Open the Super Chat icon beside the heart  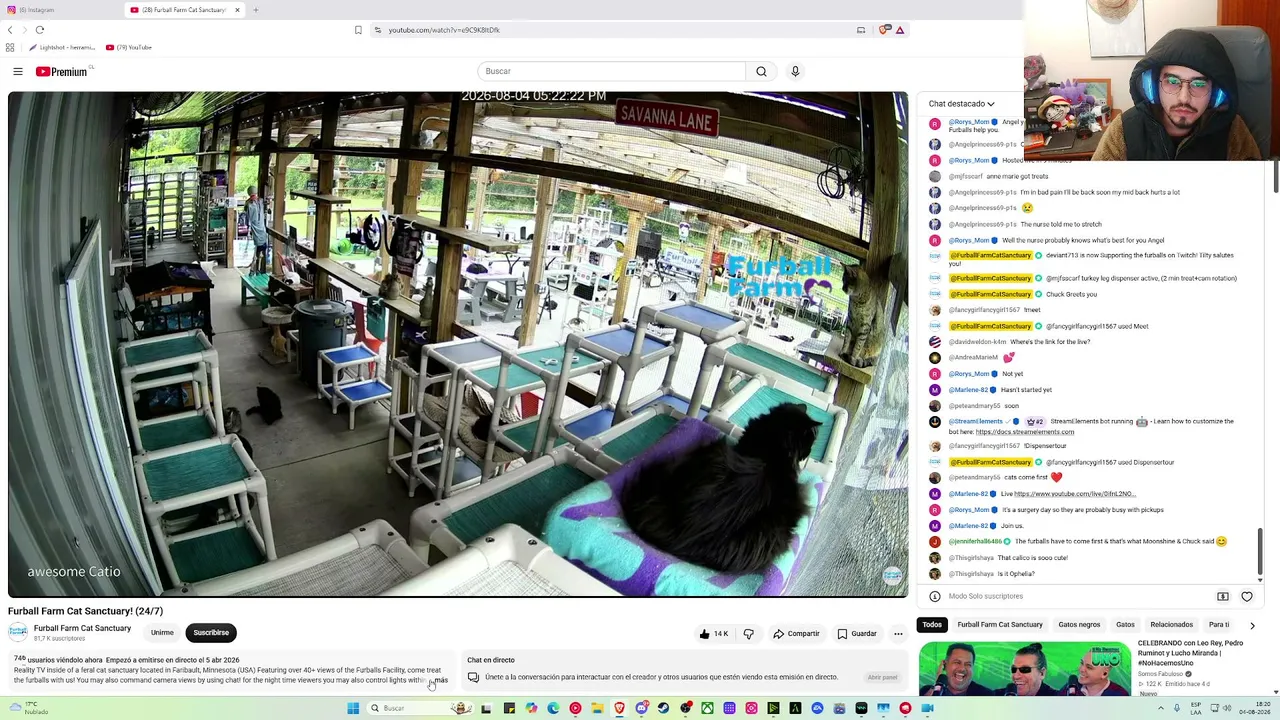click(x=1223, y=597)
